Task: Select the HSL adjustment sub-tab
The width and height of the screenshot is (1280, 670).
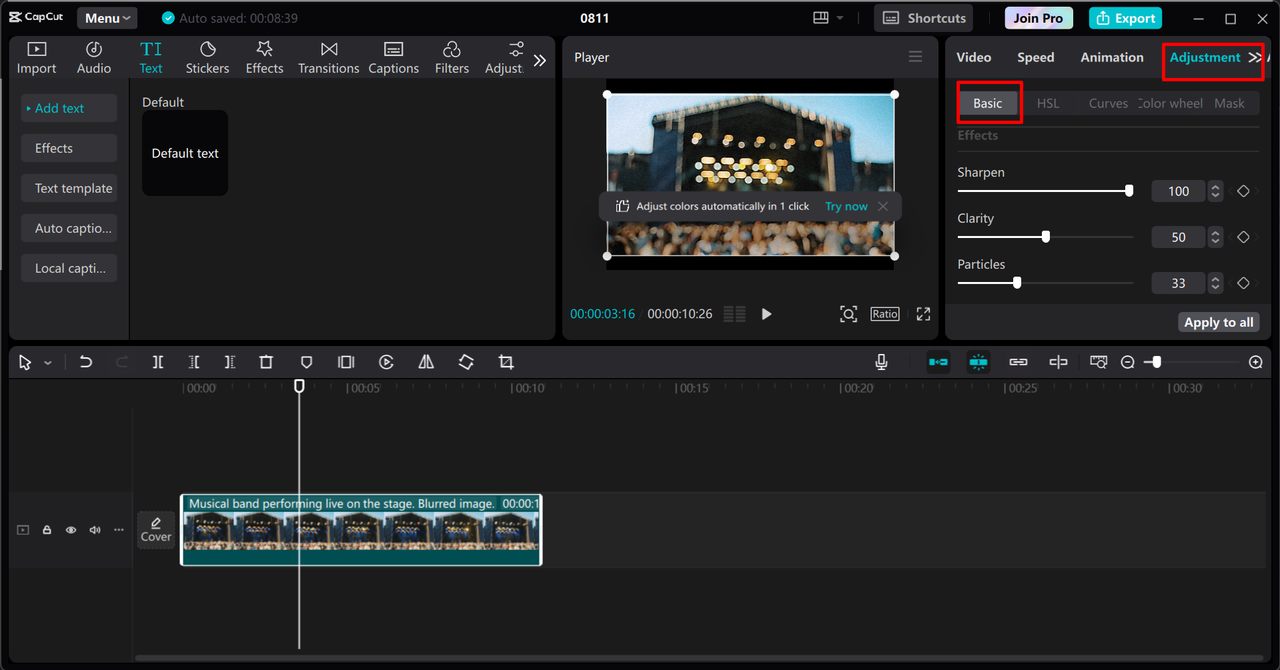Action: (x=1048, y=103)
